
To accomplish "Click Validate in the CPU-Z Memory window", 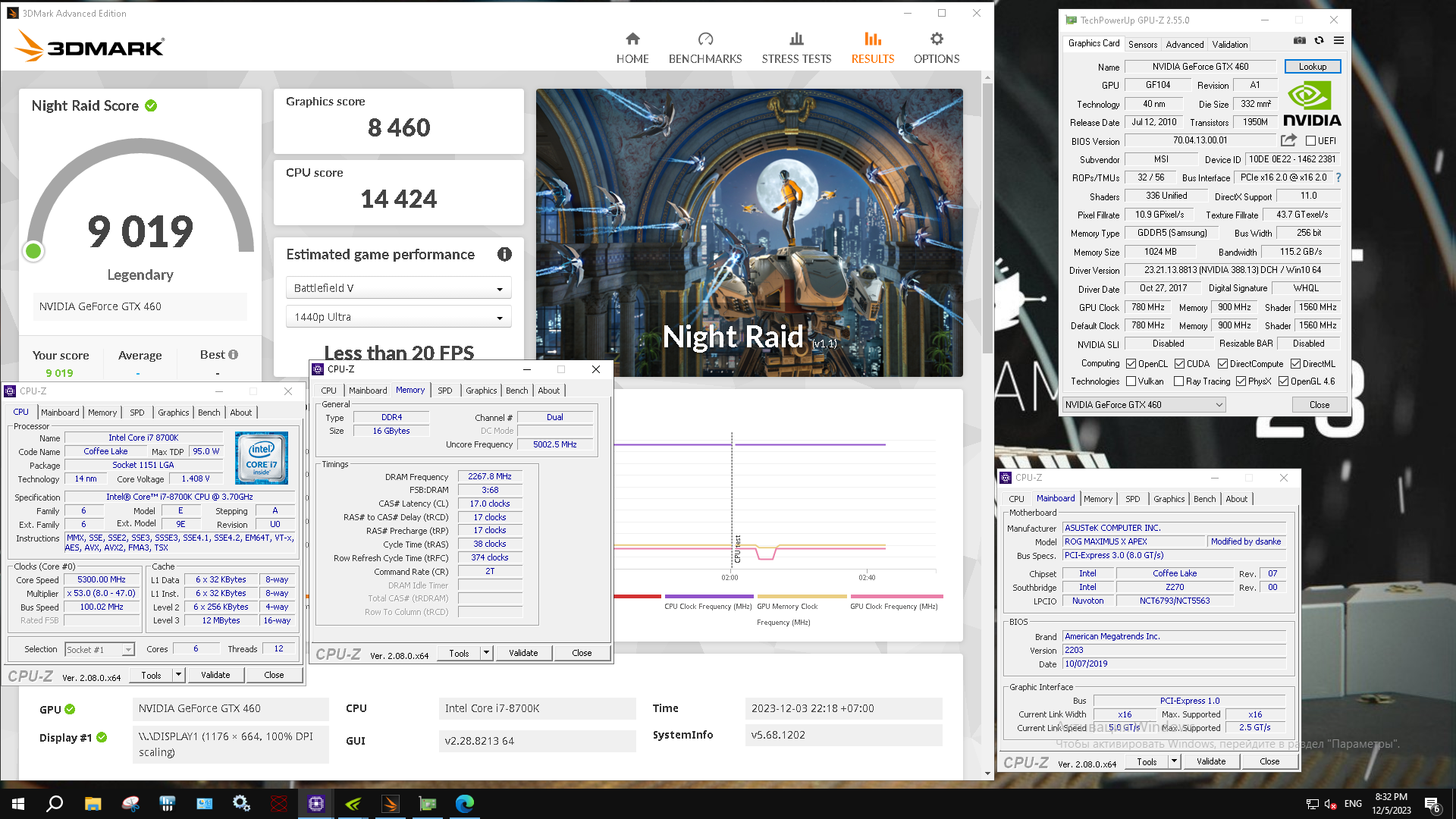I will [523, 653].
